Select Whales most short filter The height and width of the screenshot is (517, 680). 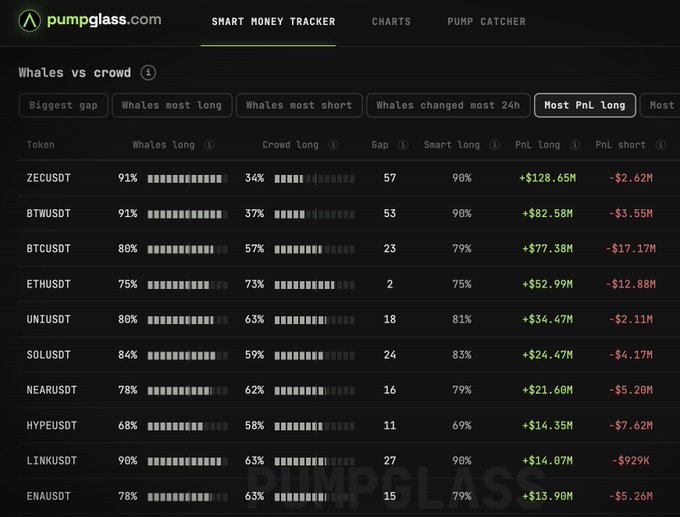(299, 105)
